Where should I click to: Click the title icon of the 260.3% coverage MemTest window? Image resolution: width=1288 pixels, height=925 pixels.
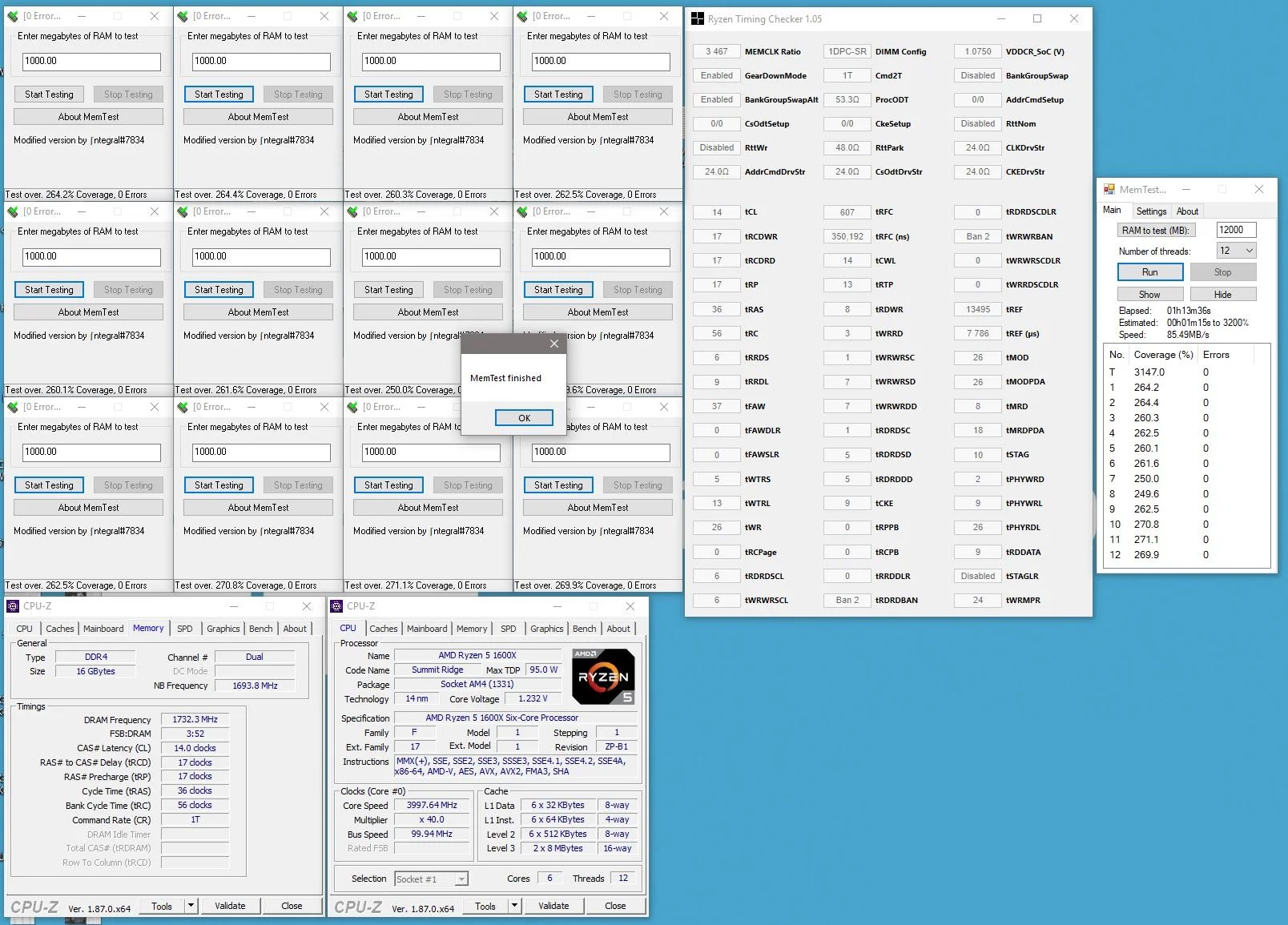coord(352,16)
